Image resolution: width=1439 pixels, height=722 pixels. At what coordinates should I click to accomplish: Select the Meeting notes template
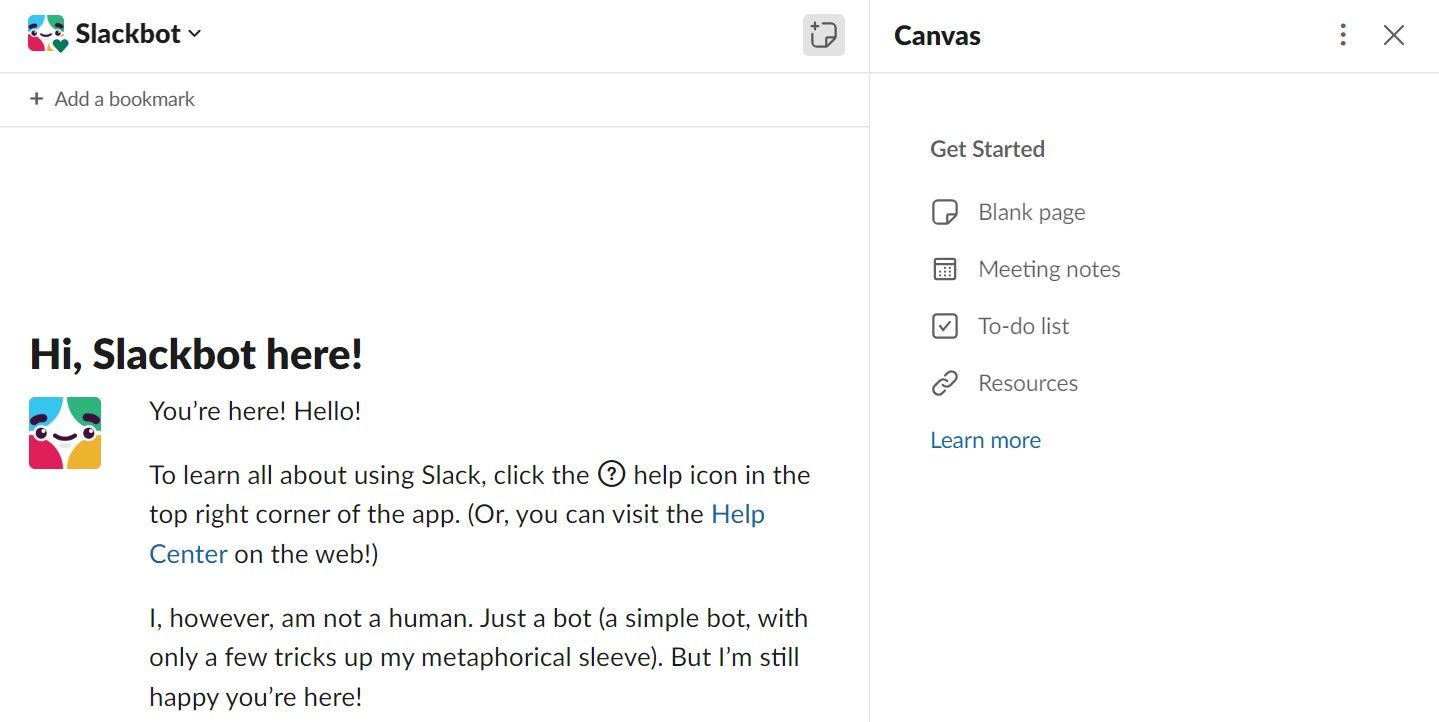(1049, 269)
